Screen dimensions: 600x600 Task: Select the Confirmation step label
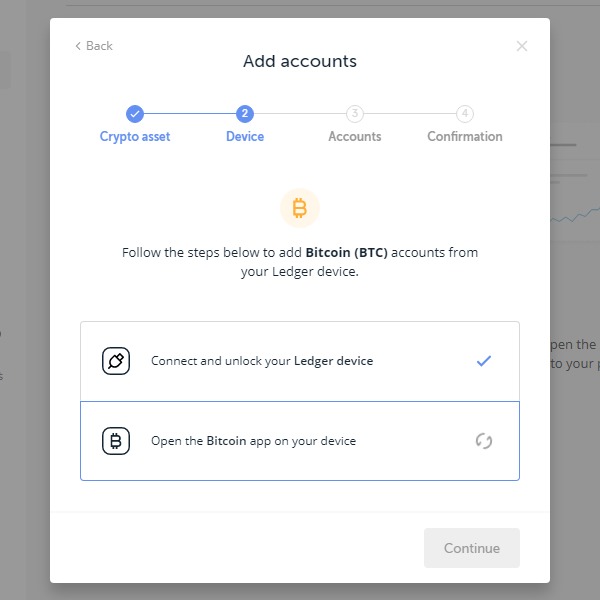click(465, 137)
